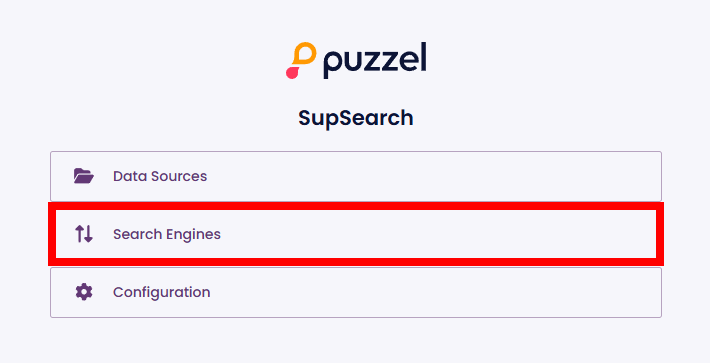Select the downward arrow in the Search Engines icon
710x363 pixels.
(88, 234)
